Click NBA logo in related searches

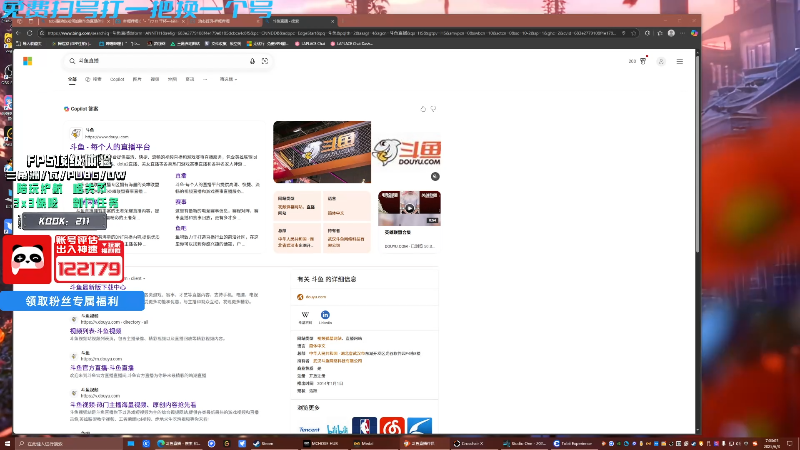(x=364, y=426)
